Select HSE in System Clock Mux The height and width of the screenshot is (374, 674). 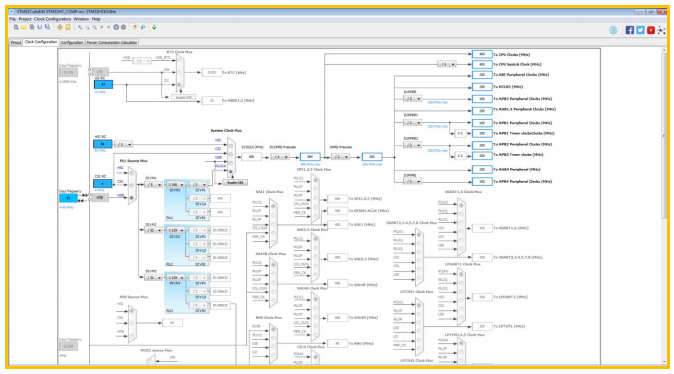pos(231,162)
